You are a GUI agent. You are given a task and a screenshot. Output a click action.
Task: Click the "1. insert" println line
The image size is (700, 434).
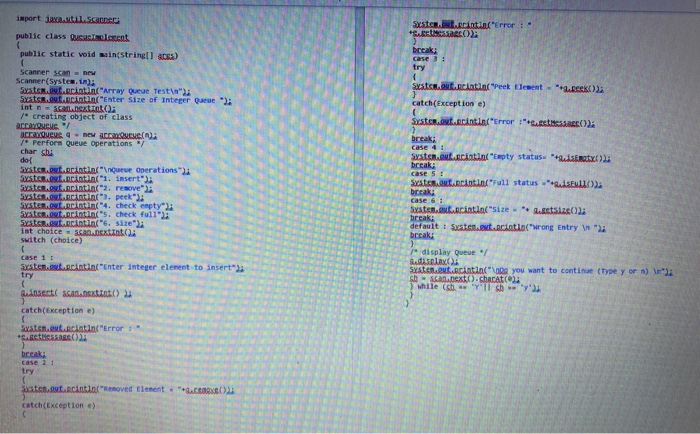pyautogui.click(x=86, y=179)
